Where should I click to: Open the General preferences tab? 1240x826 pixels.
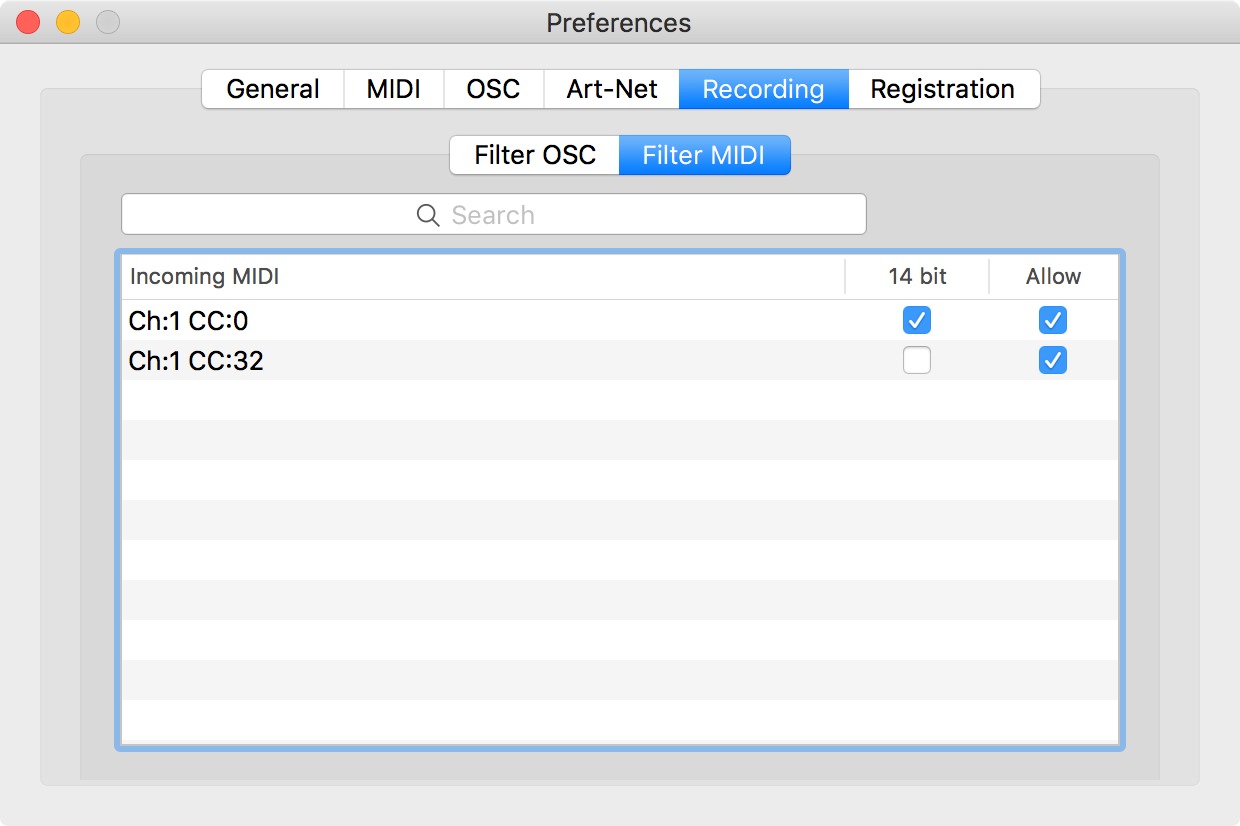click(x=273, y=89)
